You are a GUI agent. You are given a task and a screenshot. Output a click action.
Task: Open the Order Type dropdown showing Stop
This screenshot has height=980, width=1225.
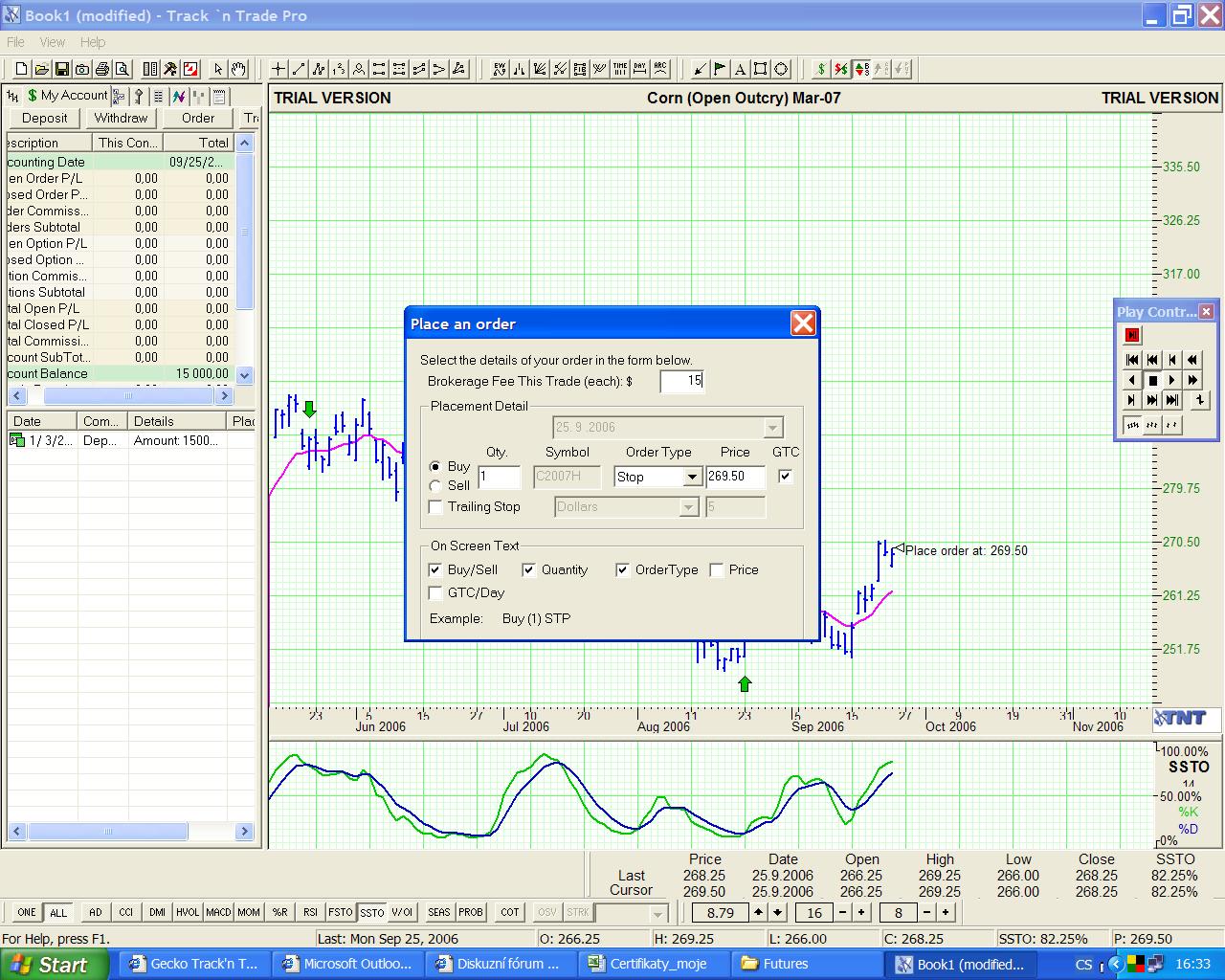691,477
